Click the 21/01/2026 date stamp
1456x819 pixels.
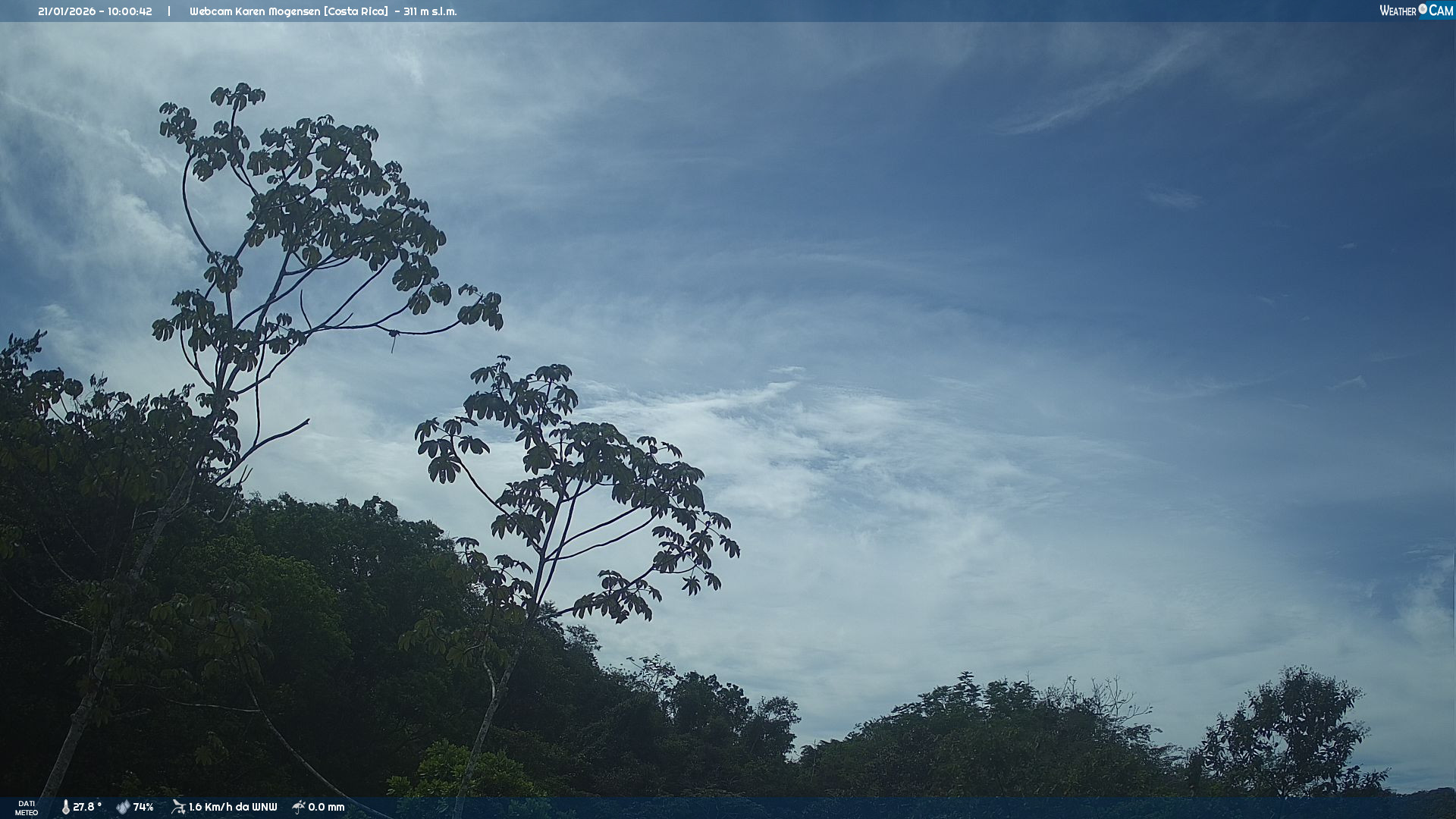click(x=67, y=11)
